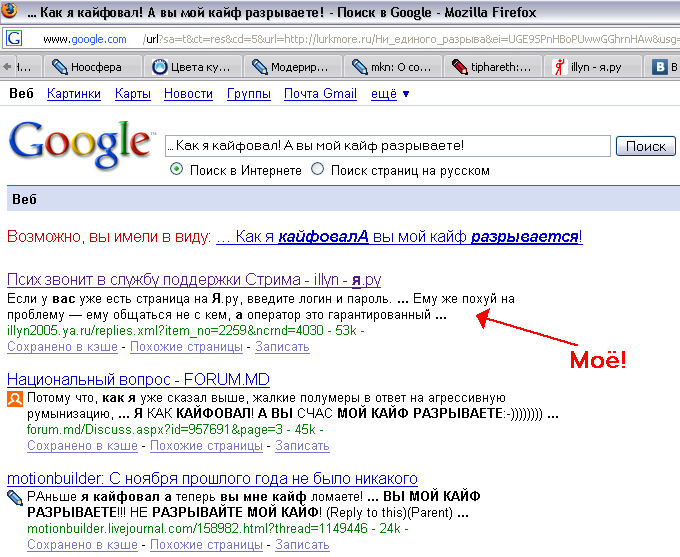Click the red figure icon on illyn - я.ру tab
Viewport: 680px width, 557px height.
tap(559, 67)
